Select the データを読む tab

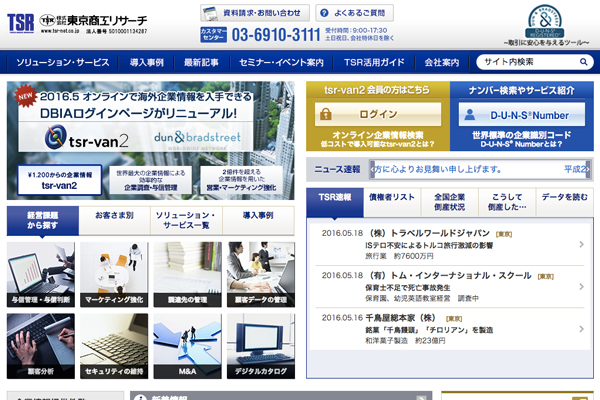coord(565,202)
